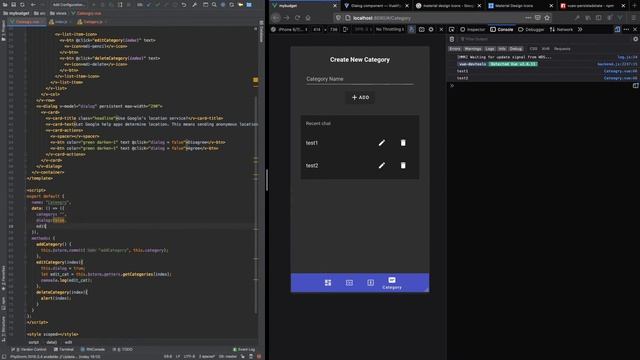Open the second bottom navigation icon

click(x=349, y=282)
